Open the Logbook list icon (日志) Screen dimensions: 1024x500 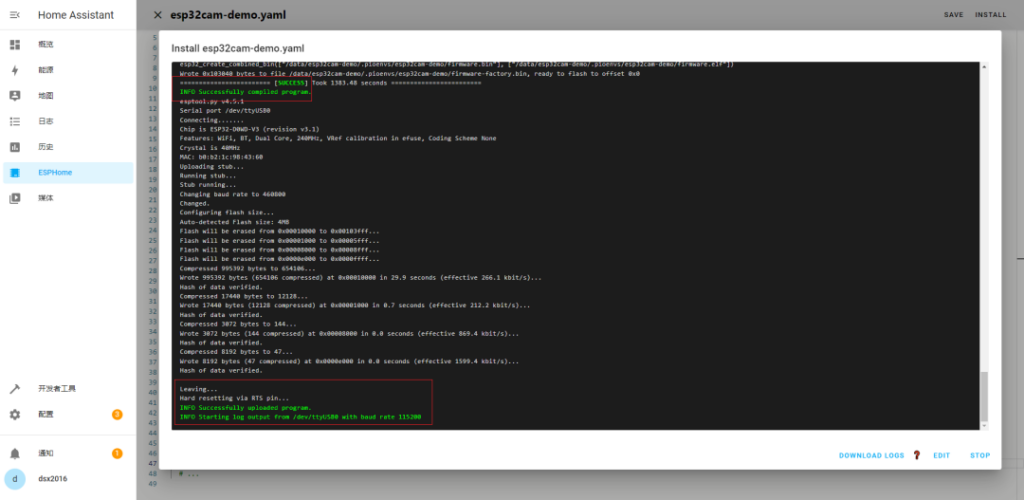[15, 121]
